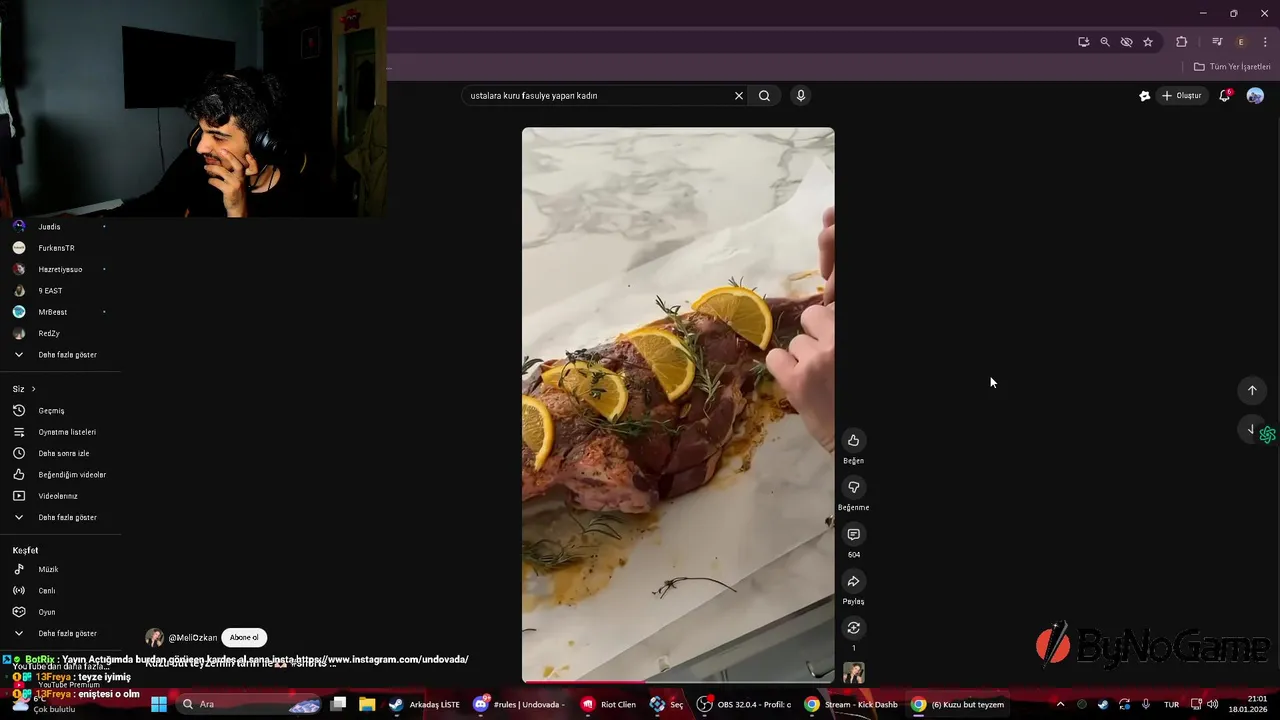Image resolution: width=1280 pixels, height=720 pixels.
Task: Open Steam Arkadaş LİSTE taskbar window
Action: [425, 704]
